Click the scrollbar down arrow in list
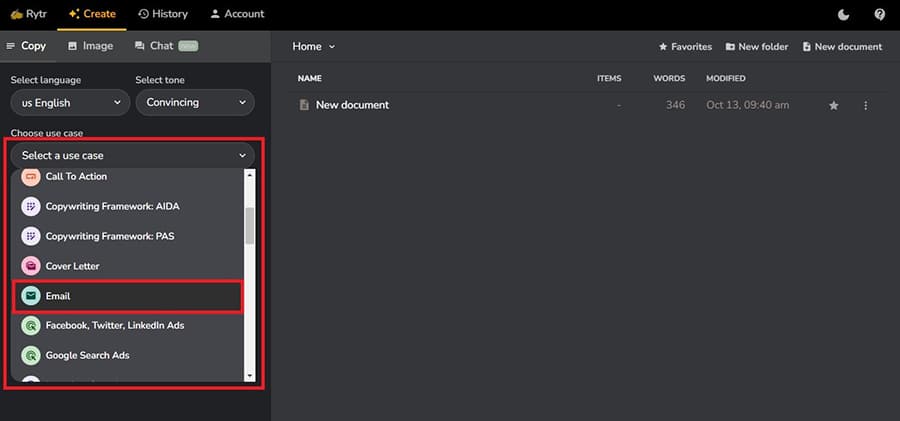900x421 pixels. tap(249, 376)
